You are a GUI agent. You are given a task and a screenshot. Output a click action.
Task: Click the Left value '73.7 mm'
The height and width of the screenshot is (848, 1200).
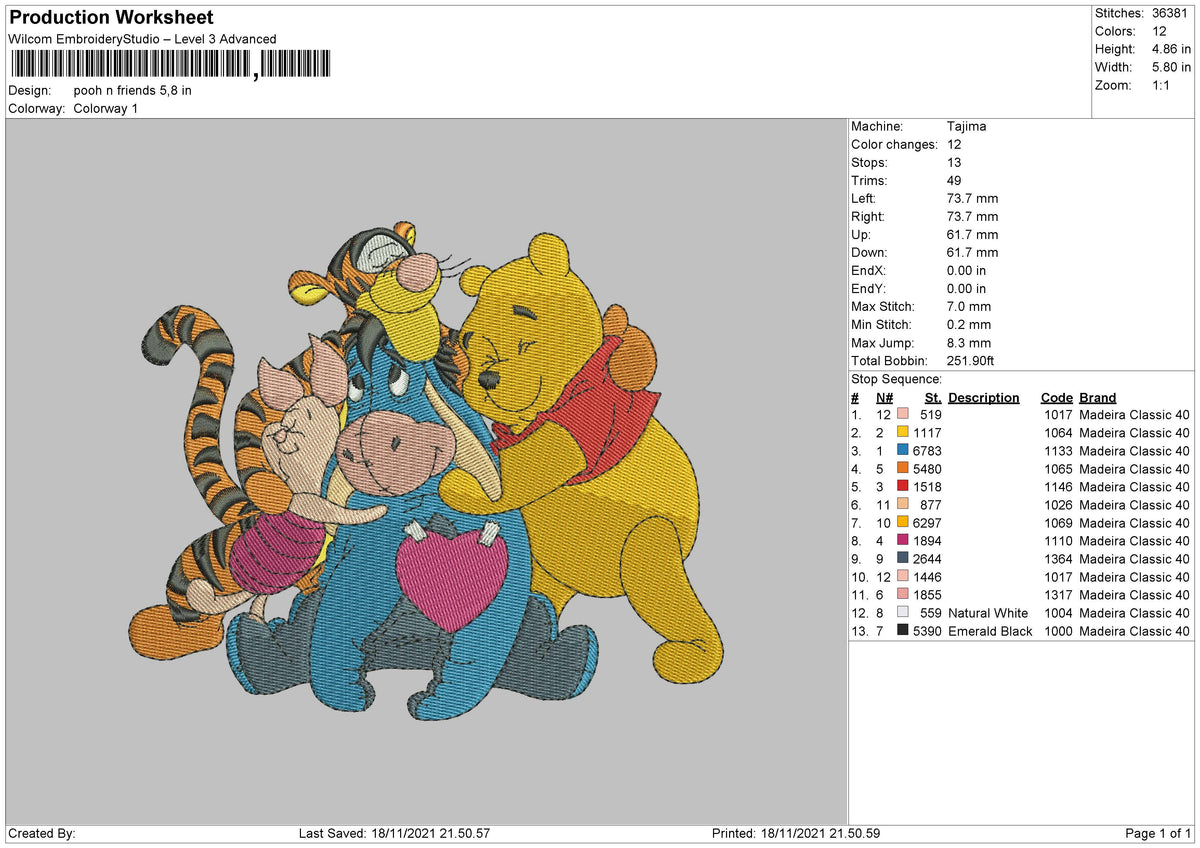click(972, 199)
